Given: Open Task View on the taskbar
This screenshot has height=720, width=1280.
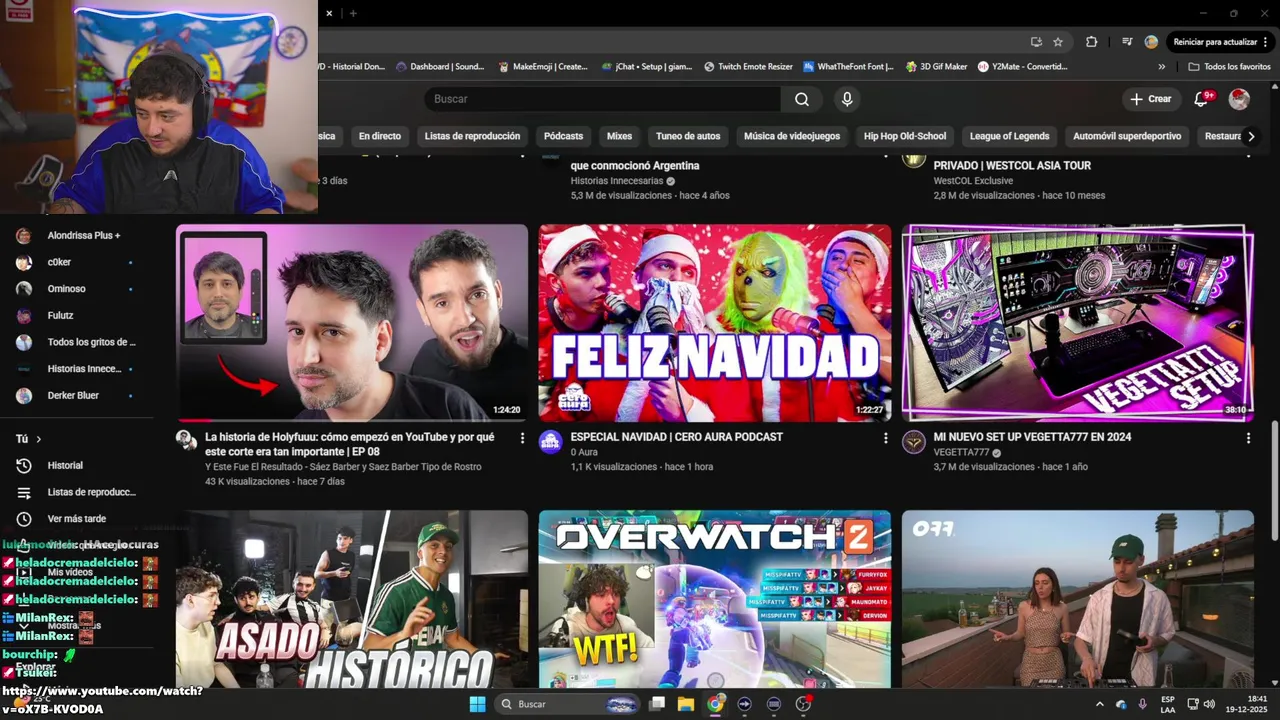Looking at the screenshot, I should click(x=657, y=704).
